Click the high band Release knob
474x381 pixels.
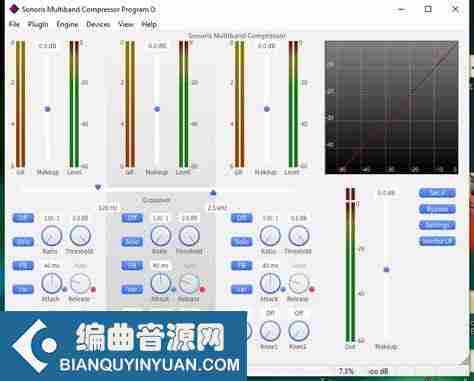(298, 284)
